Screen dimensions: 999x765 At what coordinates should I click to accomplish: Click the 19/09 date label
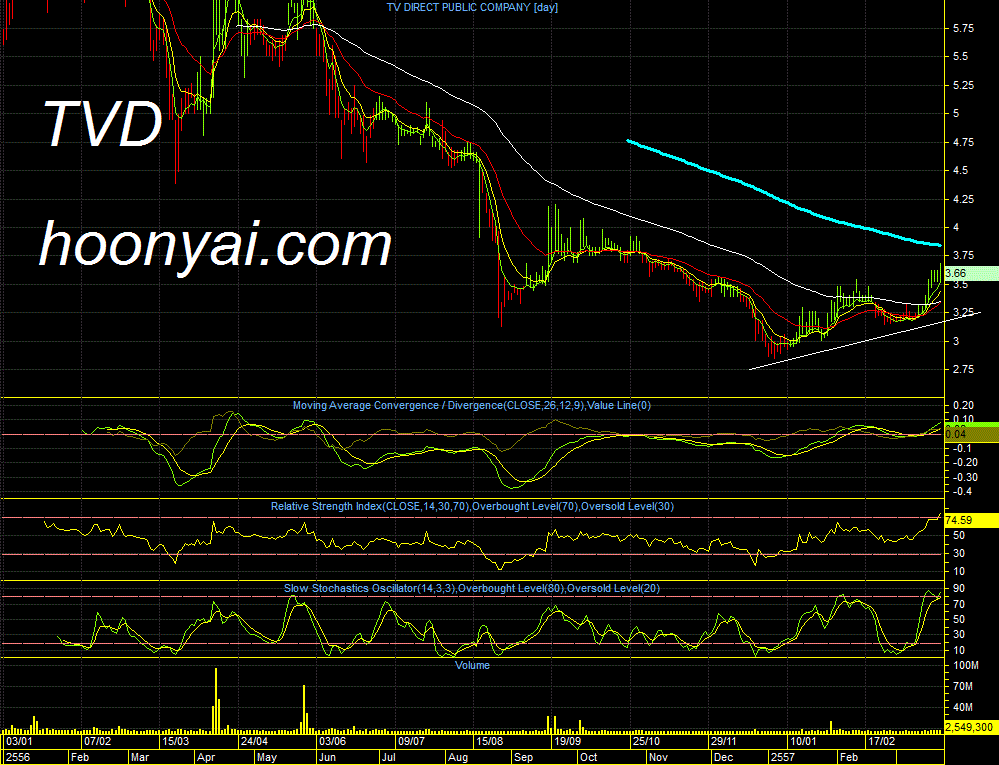point(568,742)
